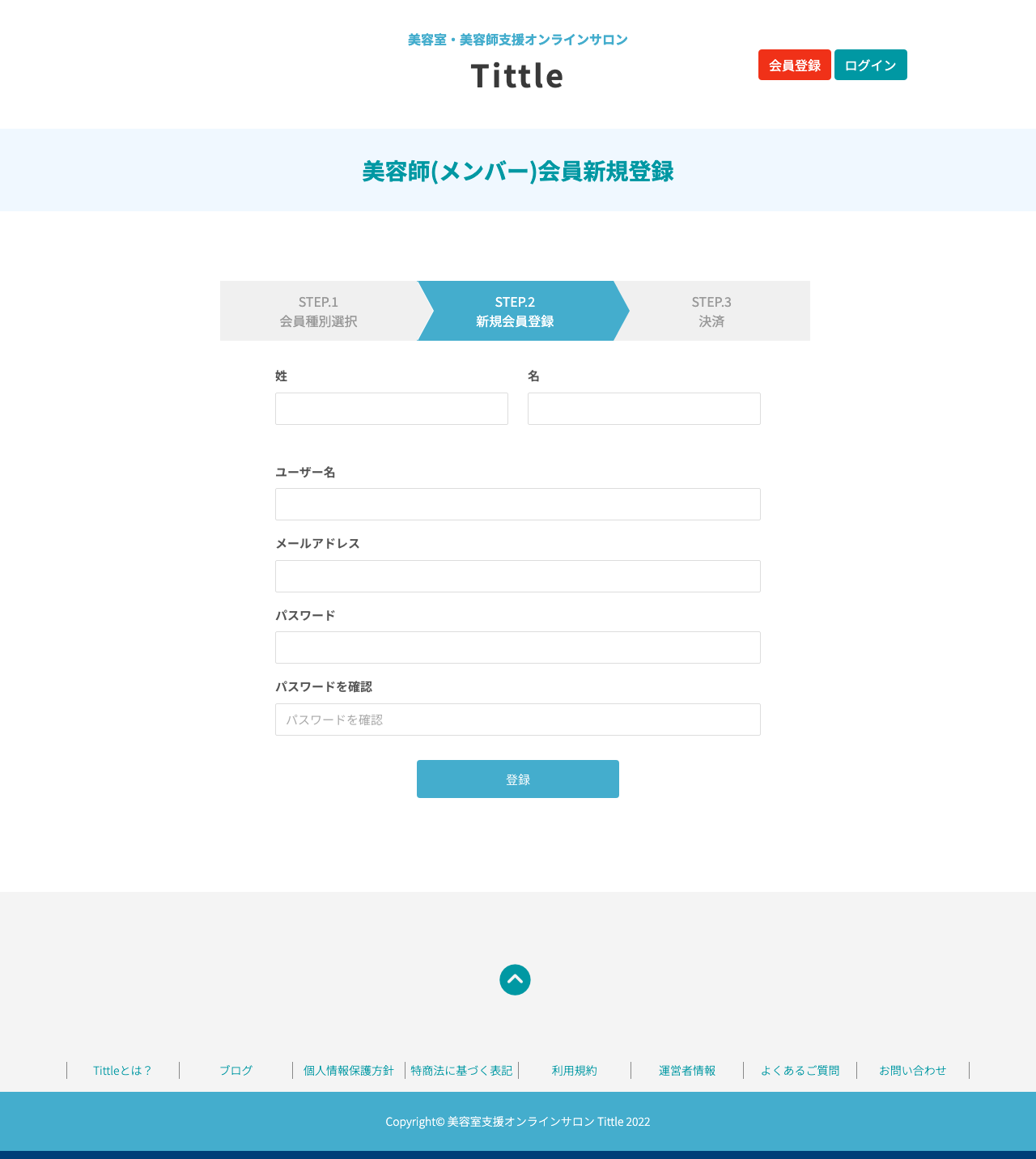Click the scroll-to-top arrow icon
This screenshot has height=1159, width=1036.
point(514,980)
